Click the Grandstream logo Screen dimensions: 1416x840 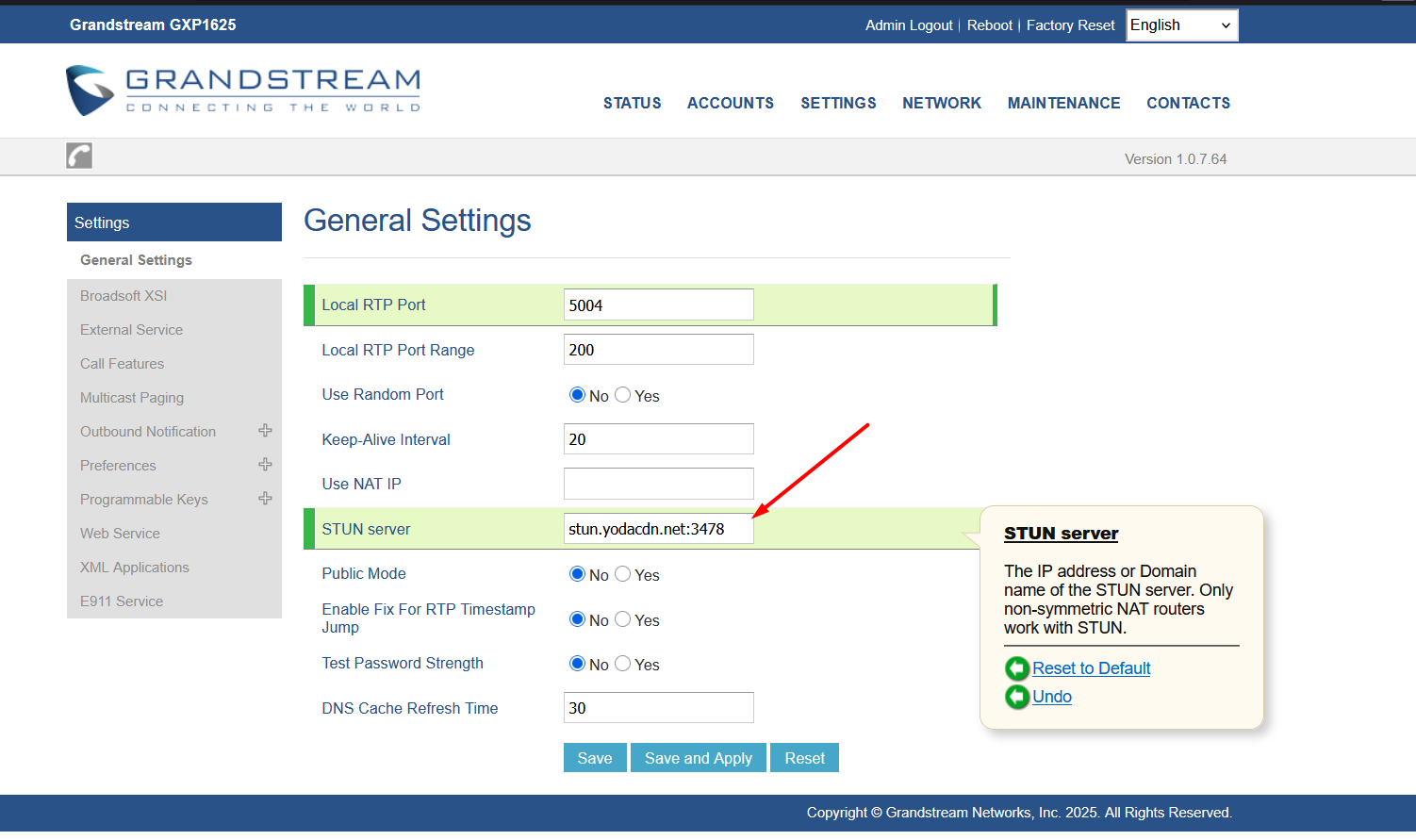click(243, 91)
